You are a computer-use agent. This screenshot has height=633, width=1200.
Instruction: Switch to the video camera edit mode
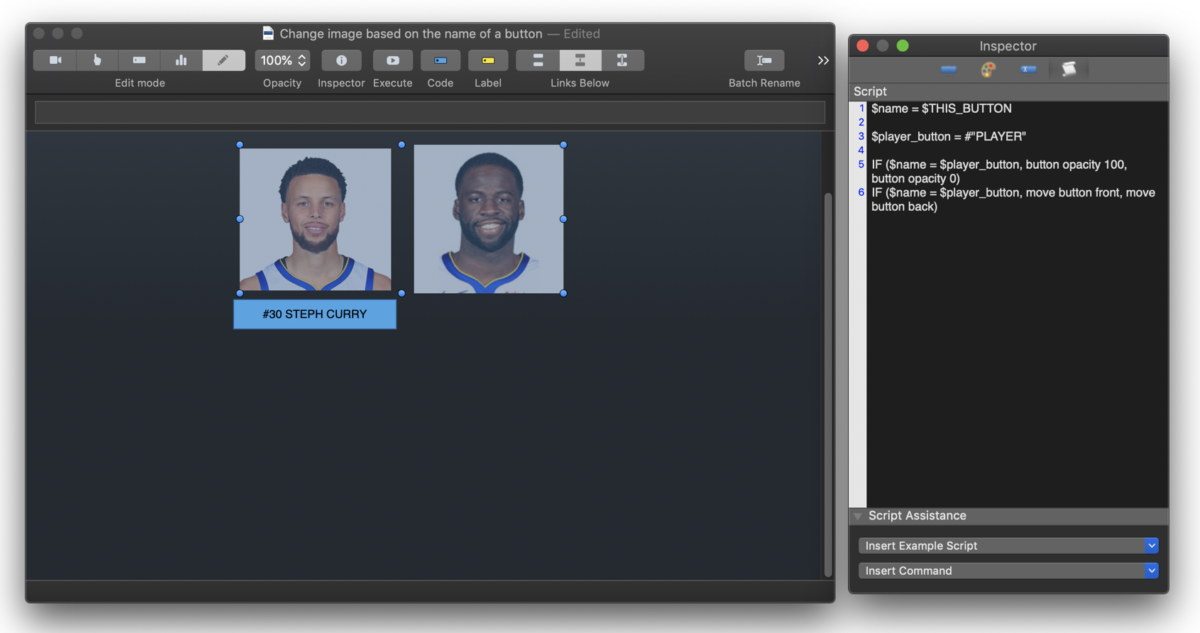54,60
